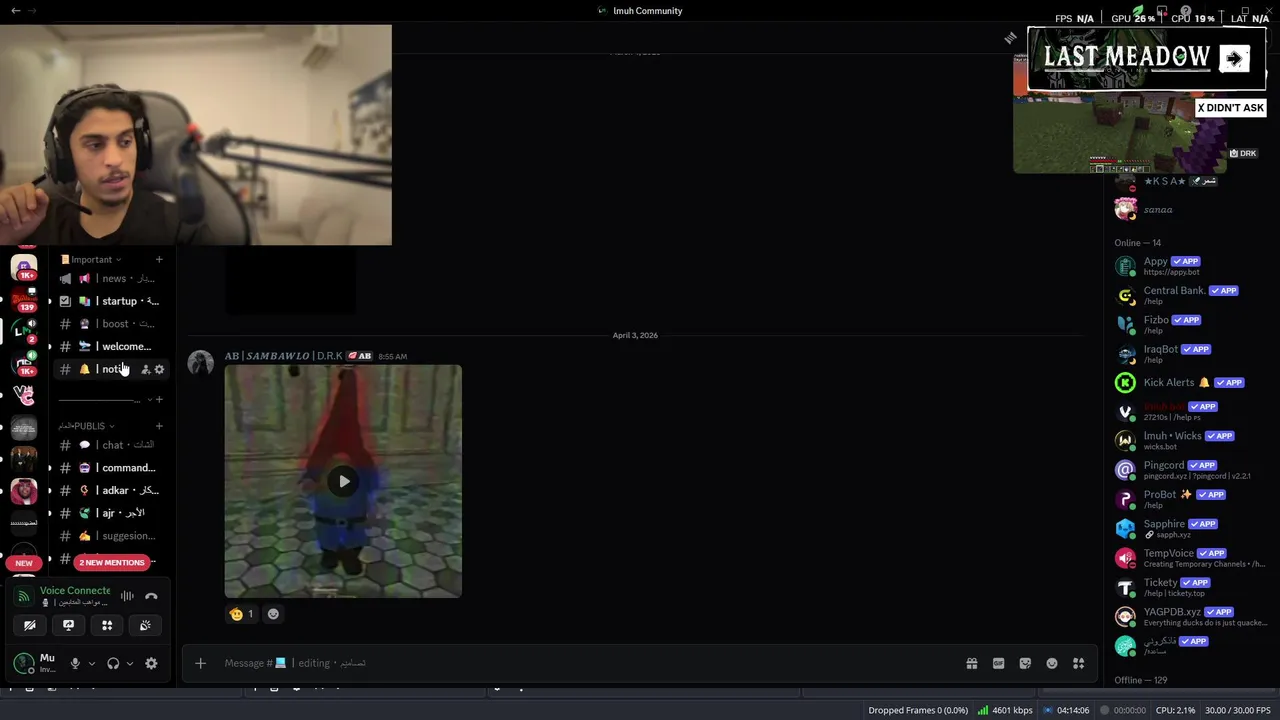Click the existing emoji reaction with count 1
The height and width of the screenshot is (720, 1280).
tap(241, 614)
